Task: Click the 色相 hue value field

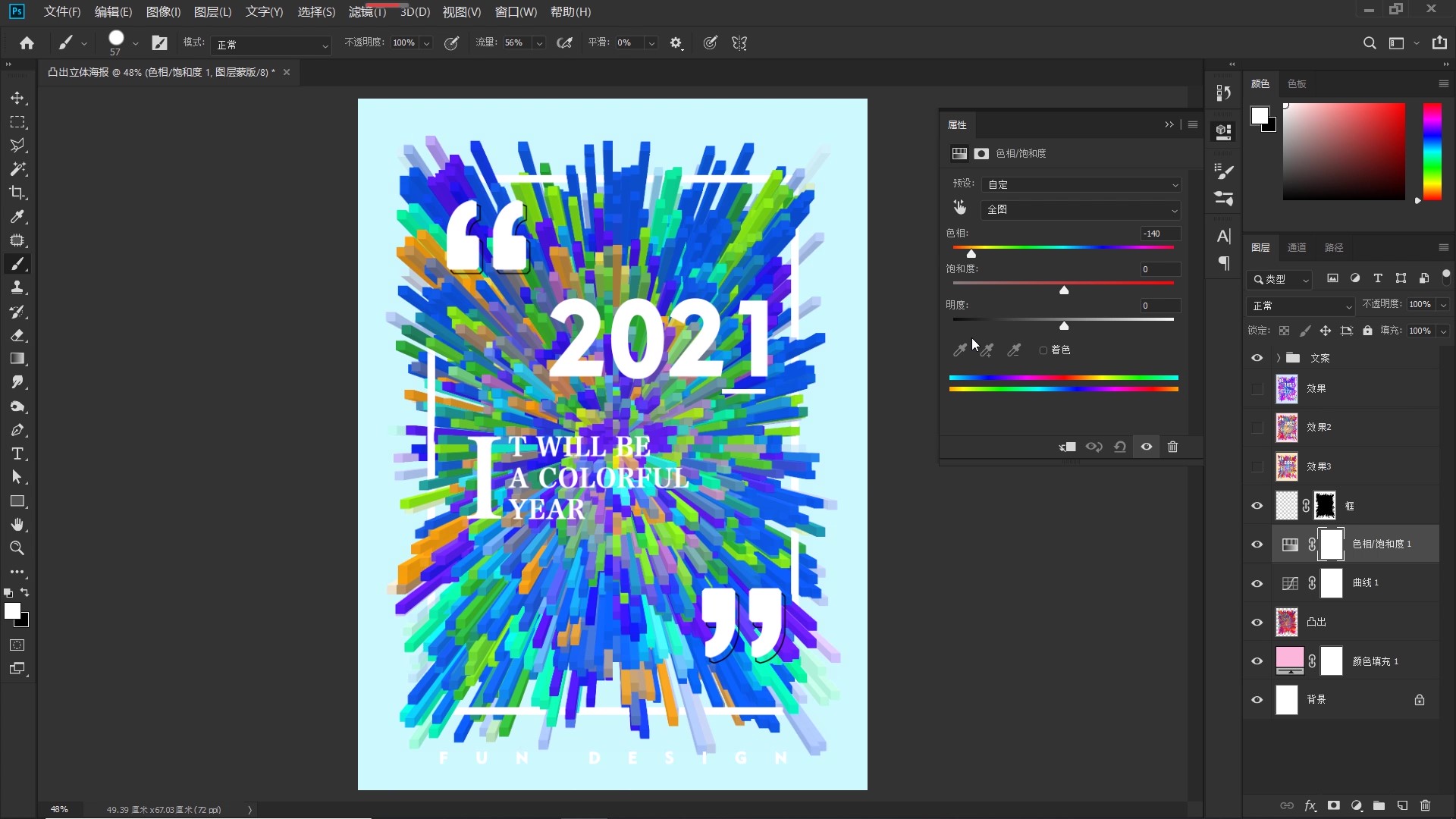Action: (1160, 234)
